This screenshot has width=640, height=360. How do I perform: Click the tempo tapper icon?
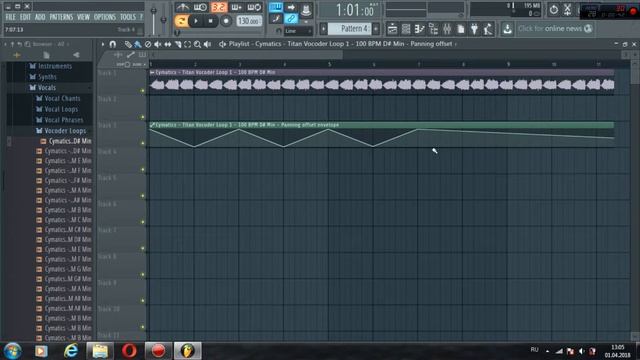488,29
